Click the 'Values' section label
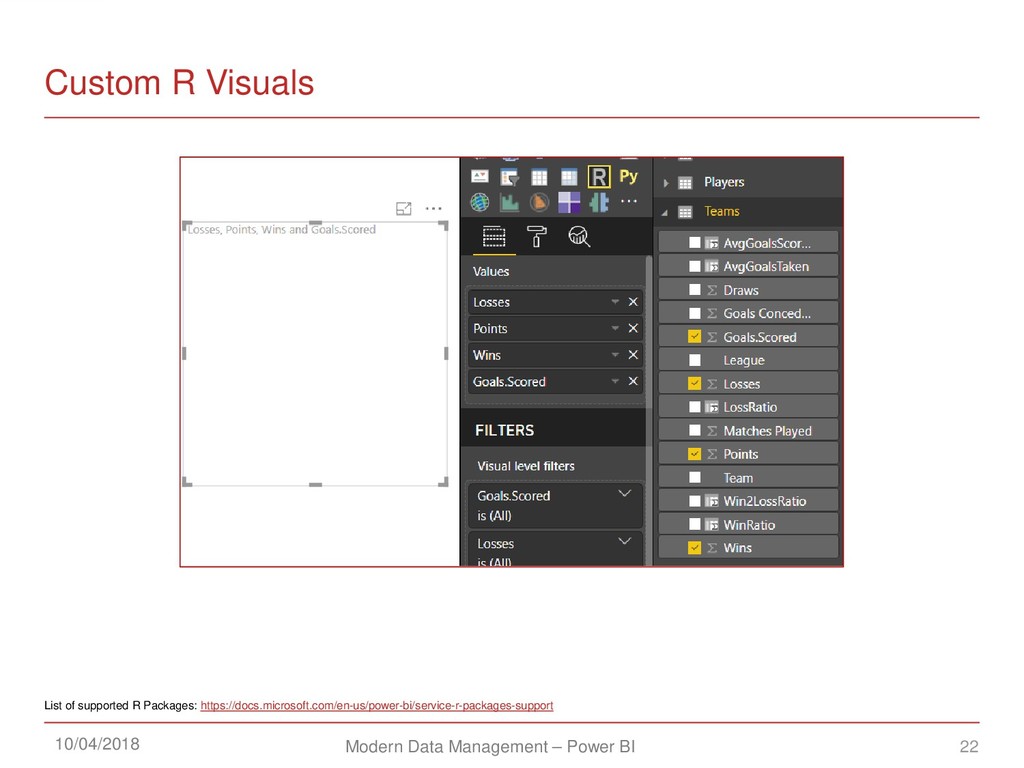 491,271
